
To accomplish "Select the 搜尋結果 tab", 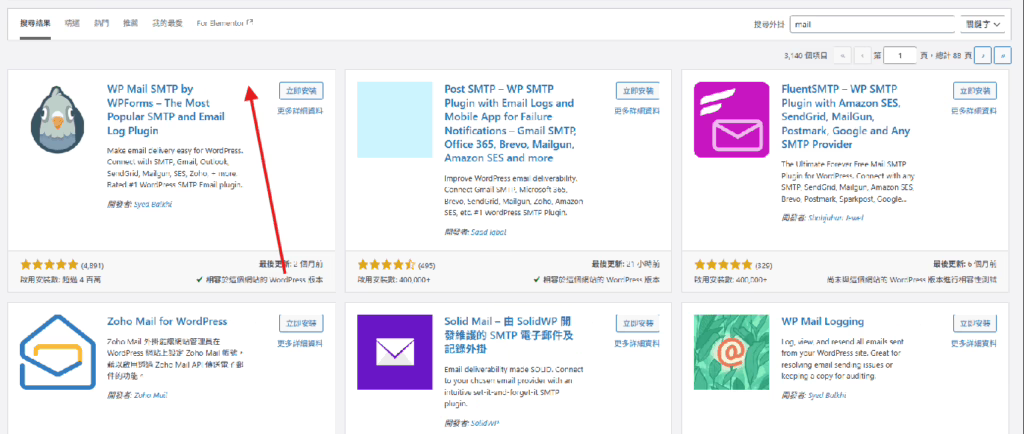I will [x=35, y=23].
